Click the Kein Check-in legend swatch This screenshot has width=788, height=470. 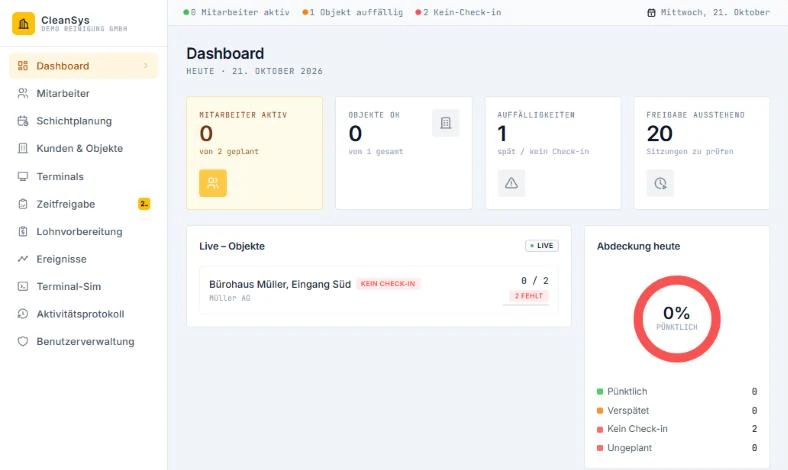pyautogui.click(x=600, y=429)
